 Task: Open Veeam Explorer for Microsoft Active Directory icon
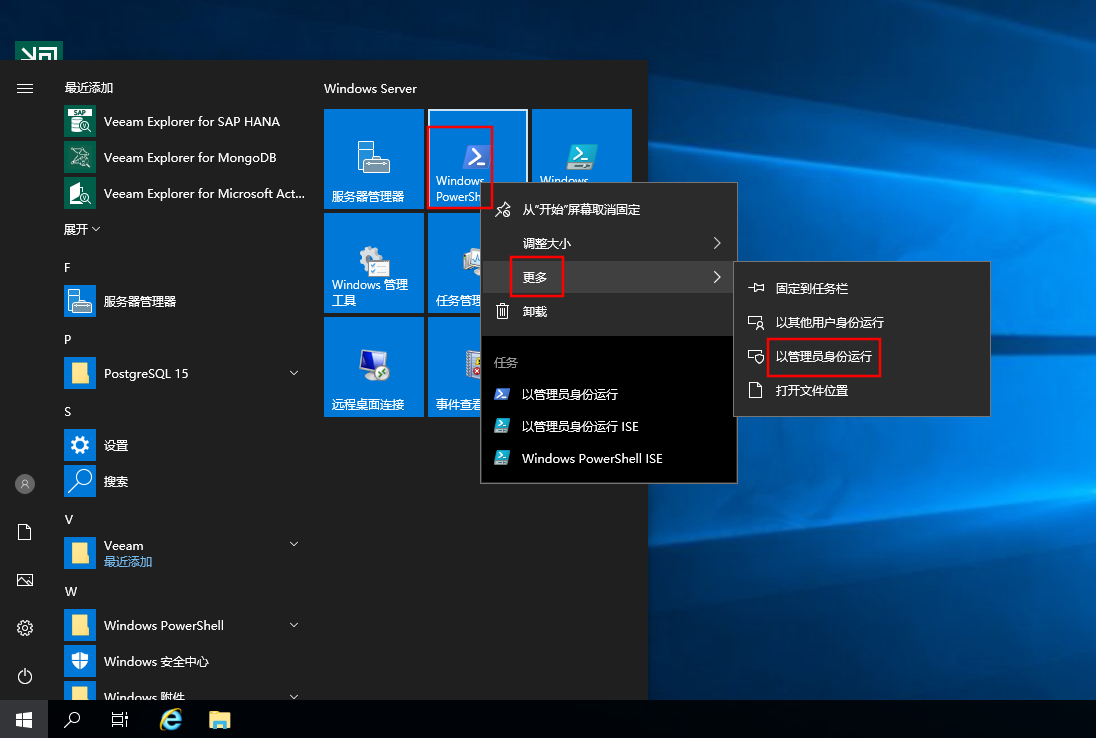[80, 194]
